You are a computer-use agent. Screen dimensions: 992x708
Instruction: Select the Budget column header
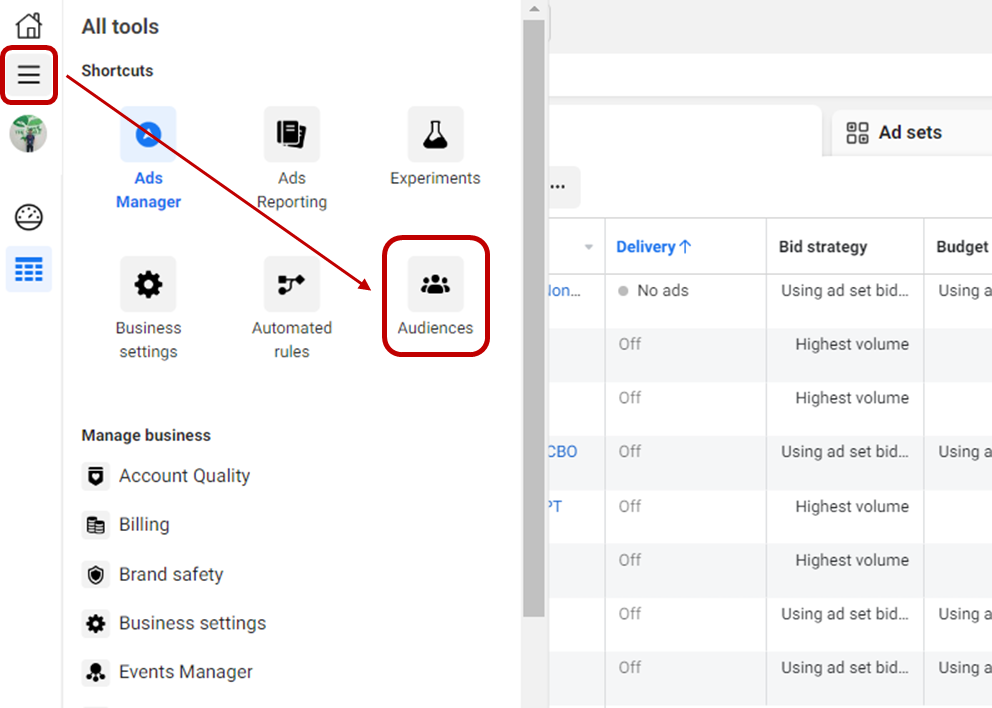(x=962, y=247)
